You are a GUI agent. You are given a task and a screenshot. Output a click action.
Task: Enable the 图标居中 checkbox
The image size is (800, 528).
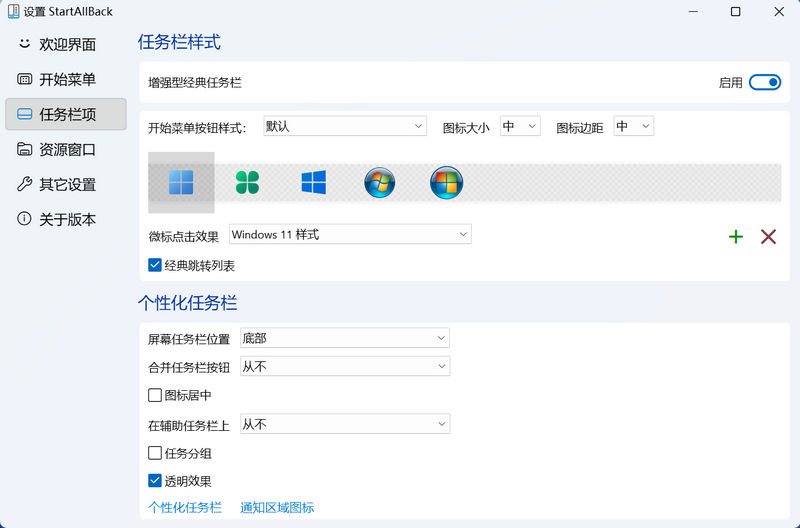(x=155, y=396)
